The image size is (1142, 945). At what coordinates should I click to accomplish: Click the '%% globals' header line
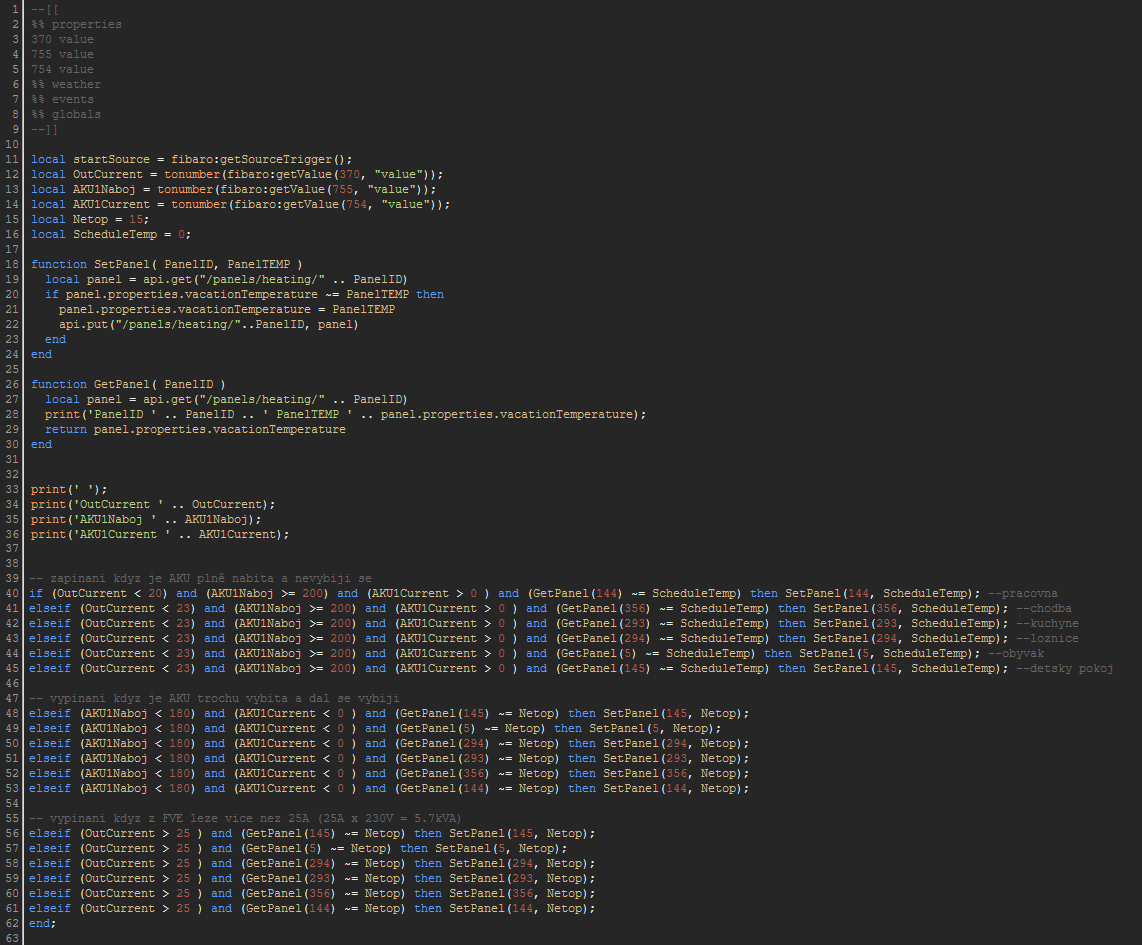tap(66, 114)
